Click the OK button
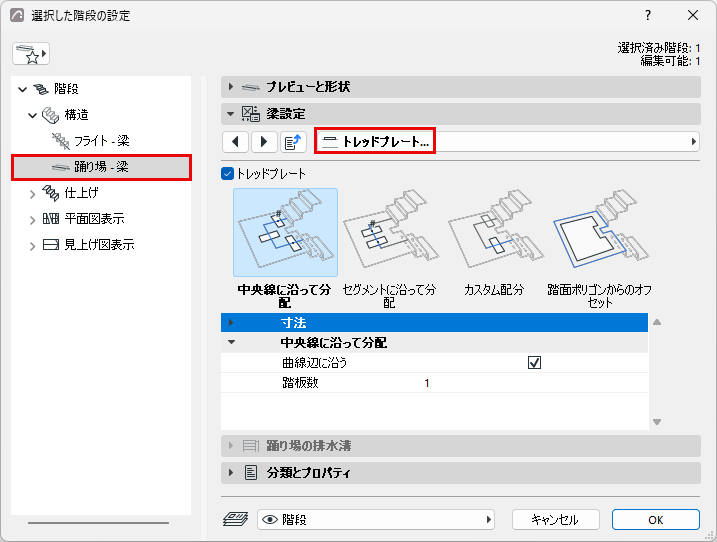Image resolution: width=717 pixels, height=542 pixels. click(x=656, y=520)
